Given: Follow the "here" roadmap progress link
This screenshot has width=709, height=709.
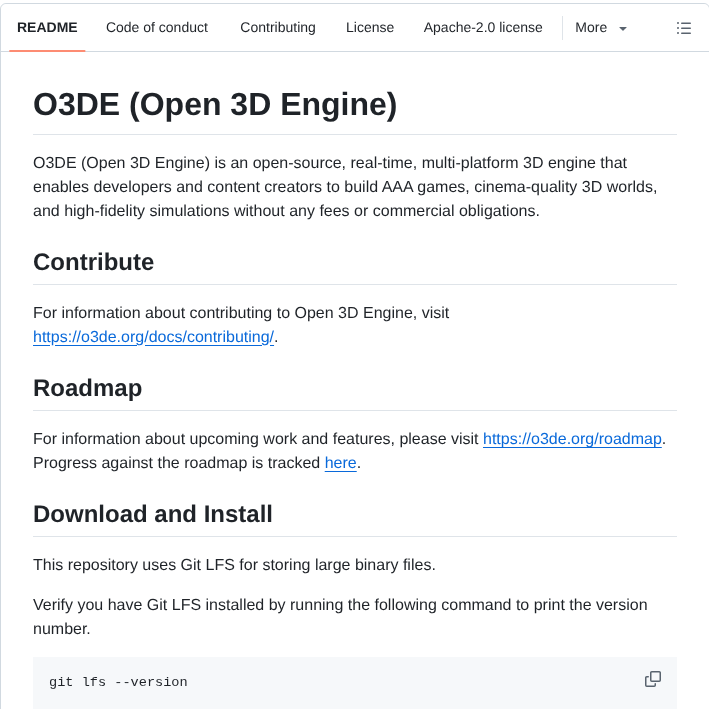Looking at the screenshot, I should (x=340, y=463).
